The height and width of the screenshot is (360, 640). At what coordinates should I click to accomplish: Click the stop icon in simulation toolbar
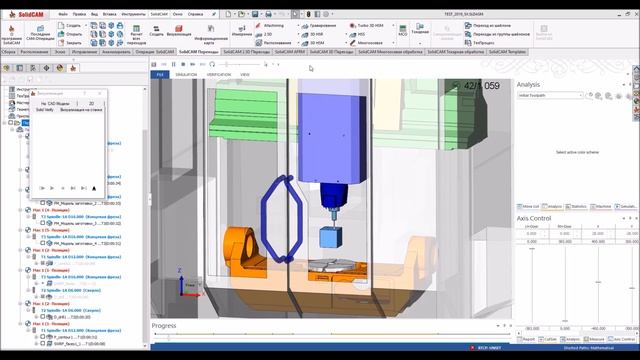[183, 64]
